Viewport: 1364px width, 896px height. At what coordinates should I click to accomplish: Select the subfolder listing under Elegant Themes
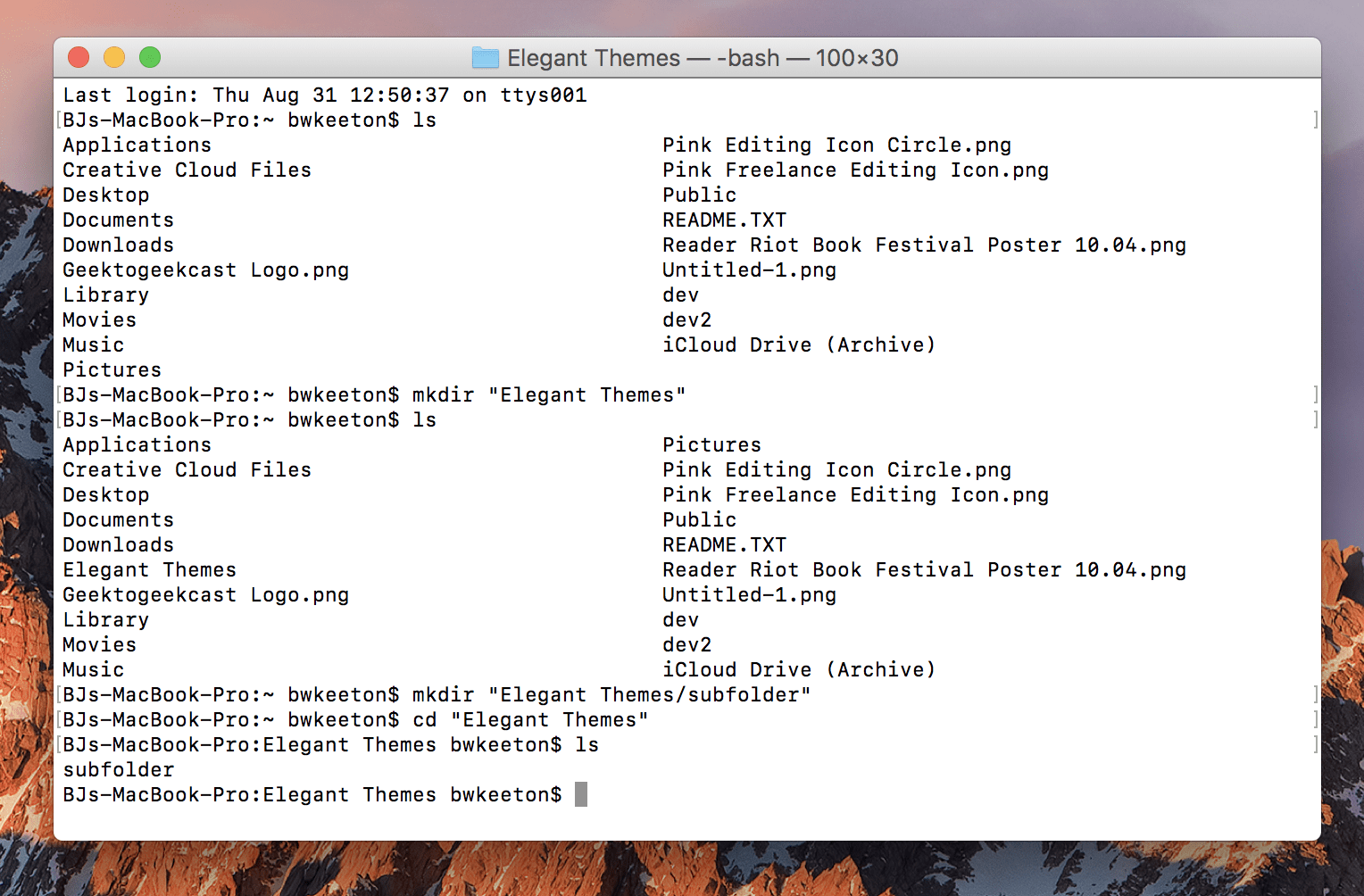click(x=118, y=769)
